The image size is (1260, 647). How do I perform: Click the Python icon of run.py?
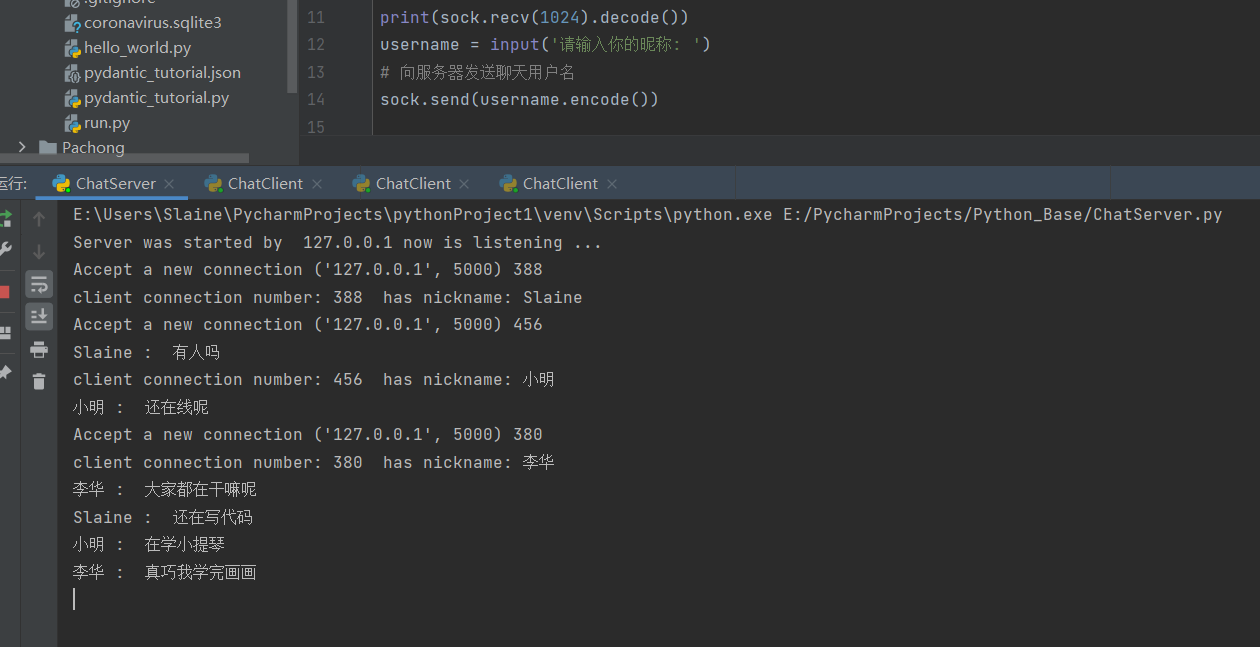point(72,123)
